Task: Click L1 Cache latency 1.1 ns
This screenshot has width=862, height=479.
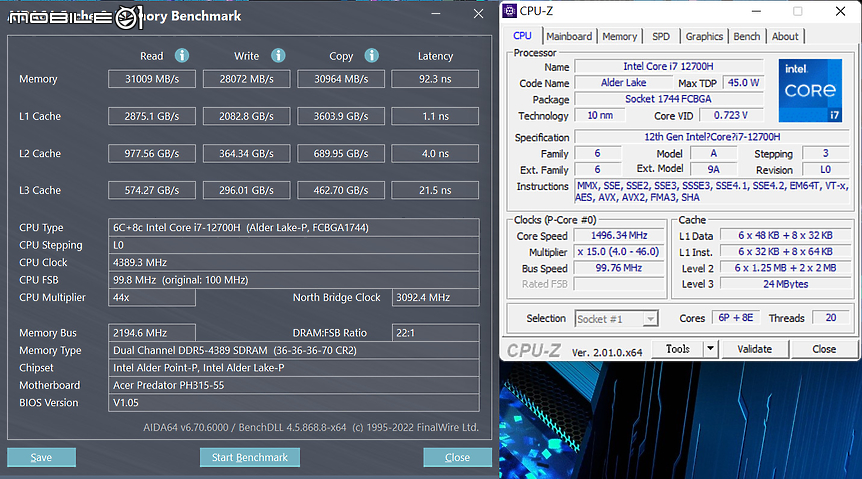Action: 435,116
